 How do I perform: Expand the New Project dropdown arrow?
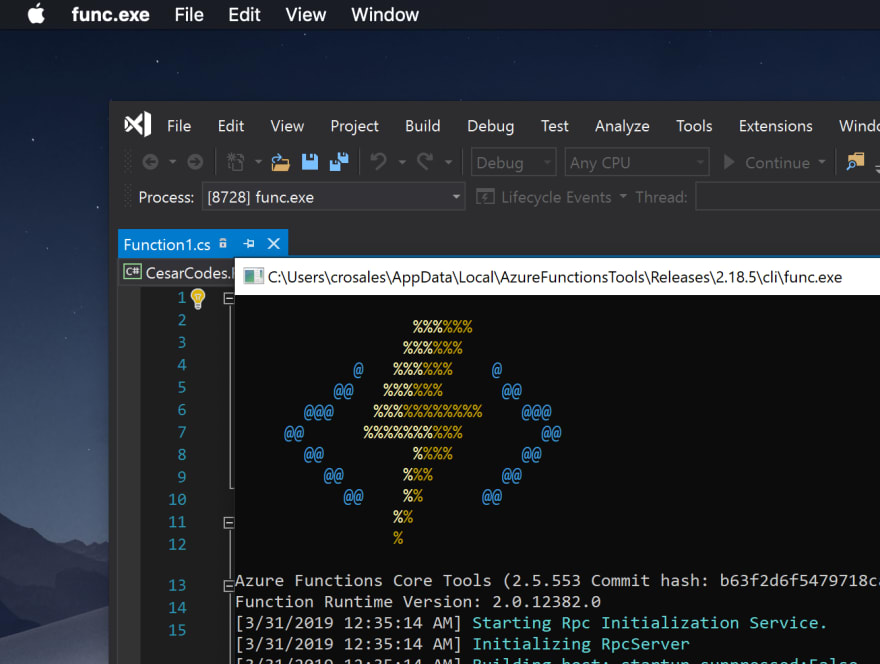(258, 162)
